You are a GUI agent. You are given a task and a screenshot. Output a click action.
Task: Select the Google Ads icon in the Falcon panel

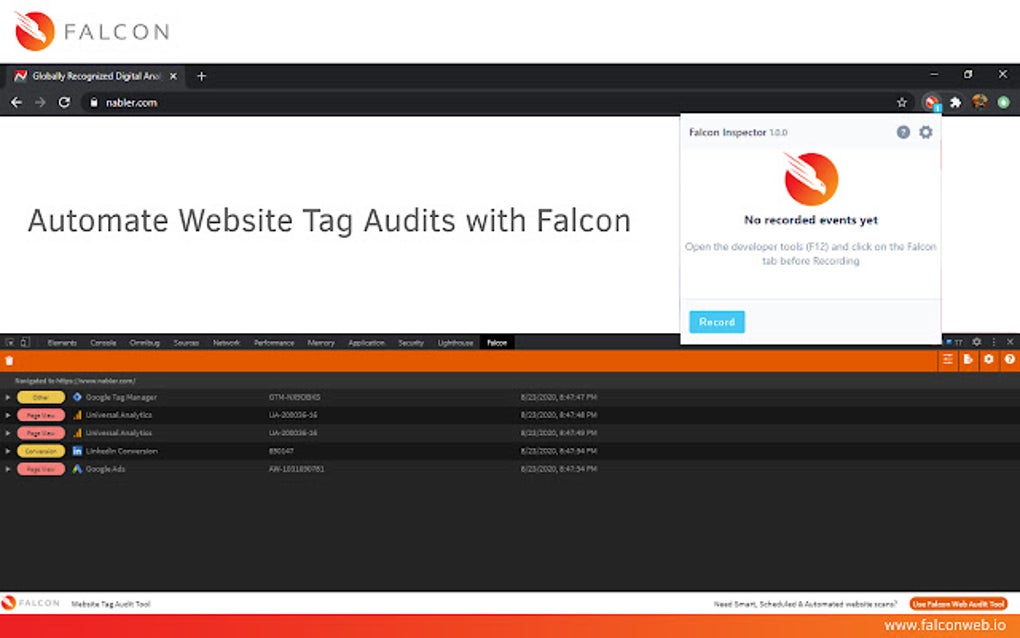click(78, 469)
